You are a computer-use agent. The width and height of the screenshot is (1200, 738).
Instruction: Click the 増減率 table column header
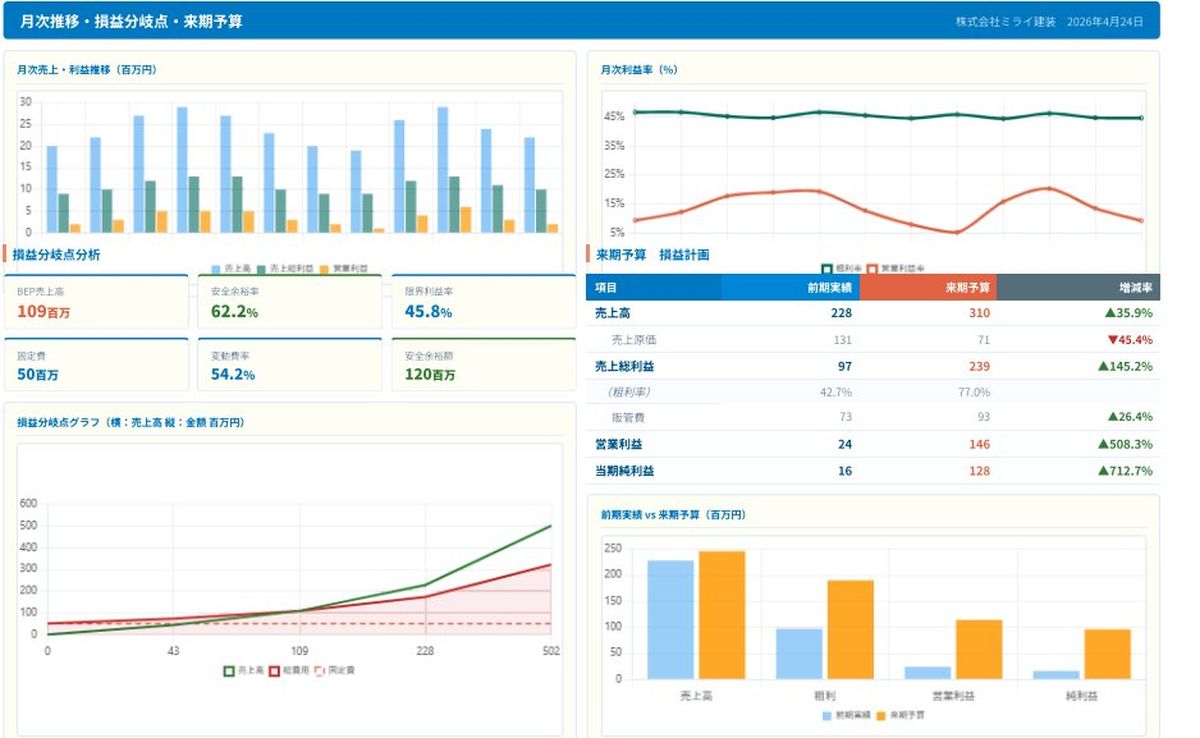1078,287
